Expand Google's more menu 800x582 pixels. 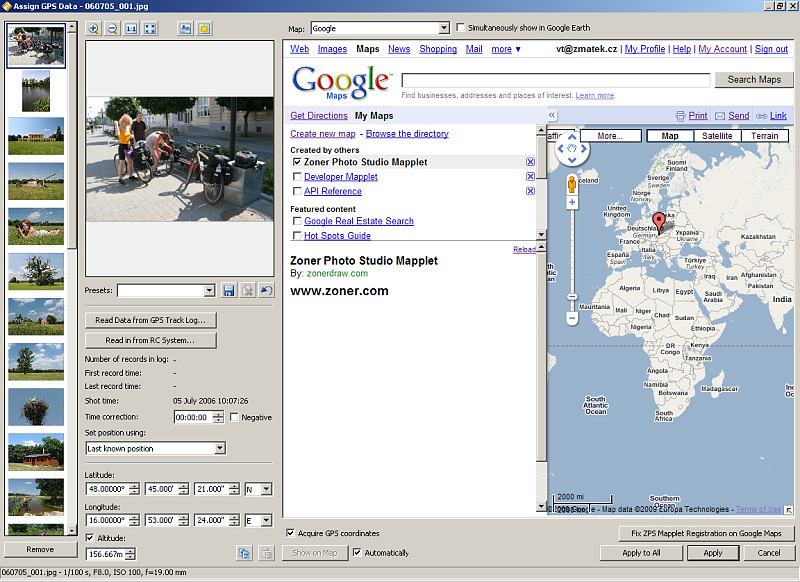coord(506,49)
